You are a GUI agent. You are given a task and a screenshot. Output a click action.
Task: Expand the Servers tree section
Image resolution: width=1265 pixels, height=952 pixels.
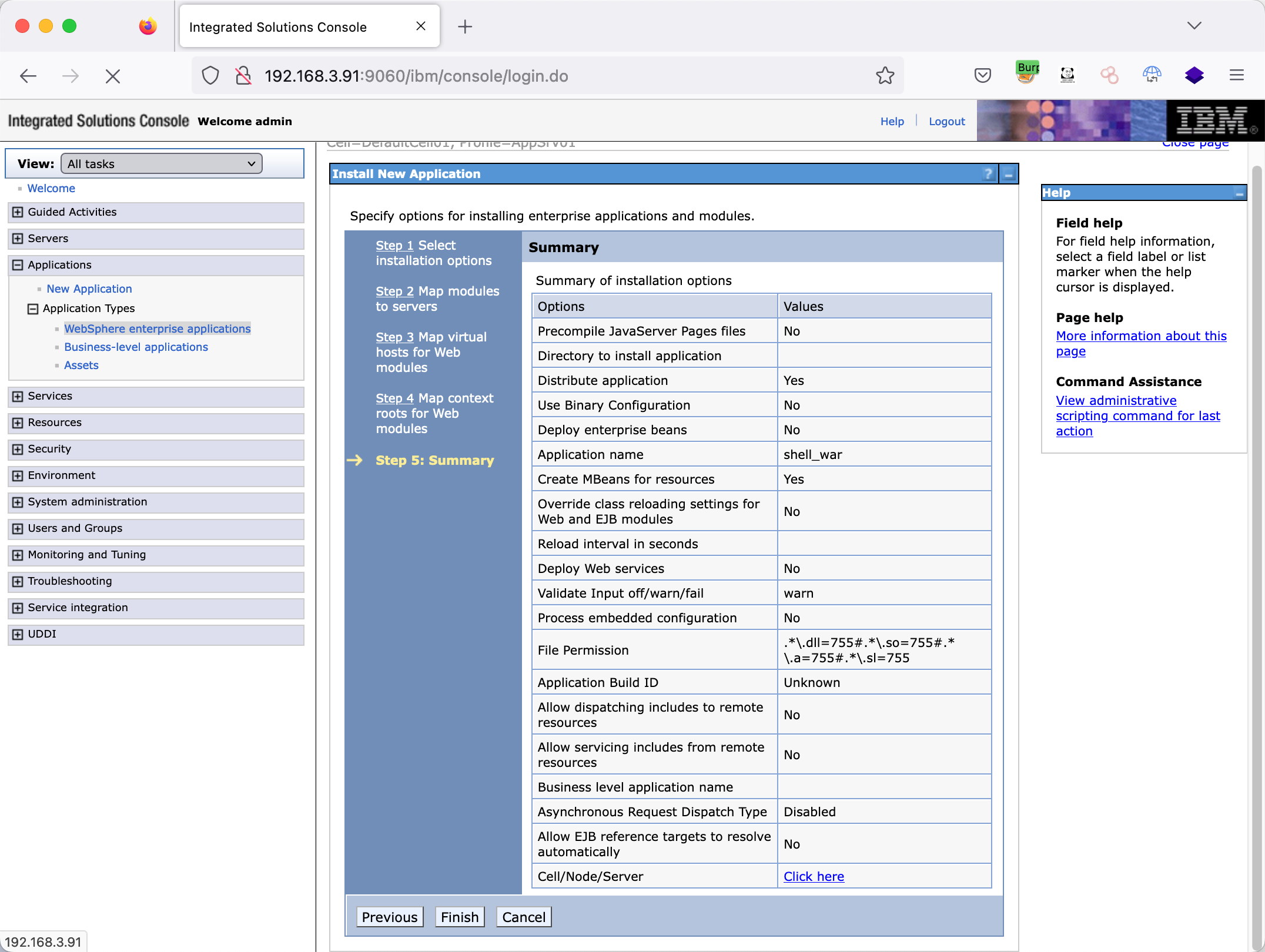coord(18,239)
